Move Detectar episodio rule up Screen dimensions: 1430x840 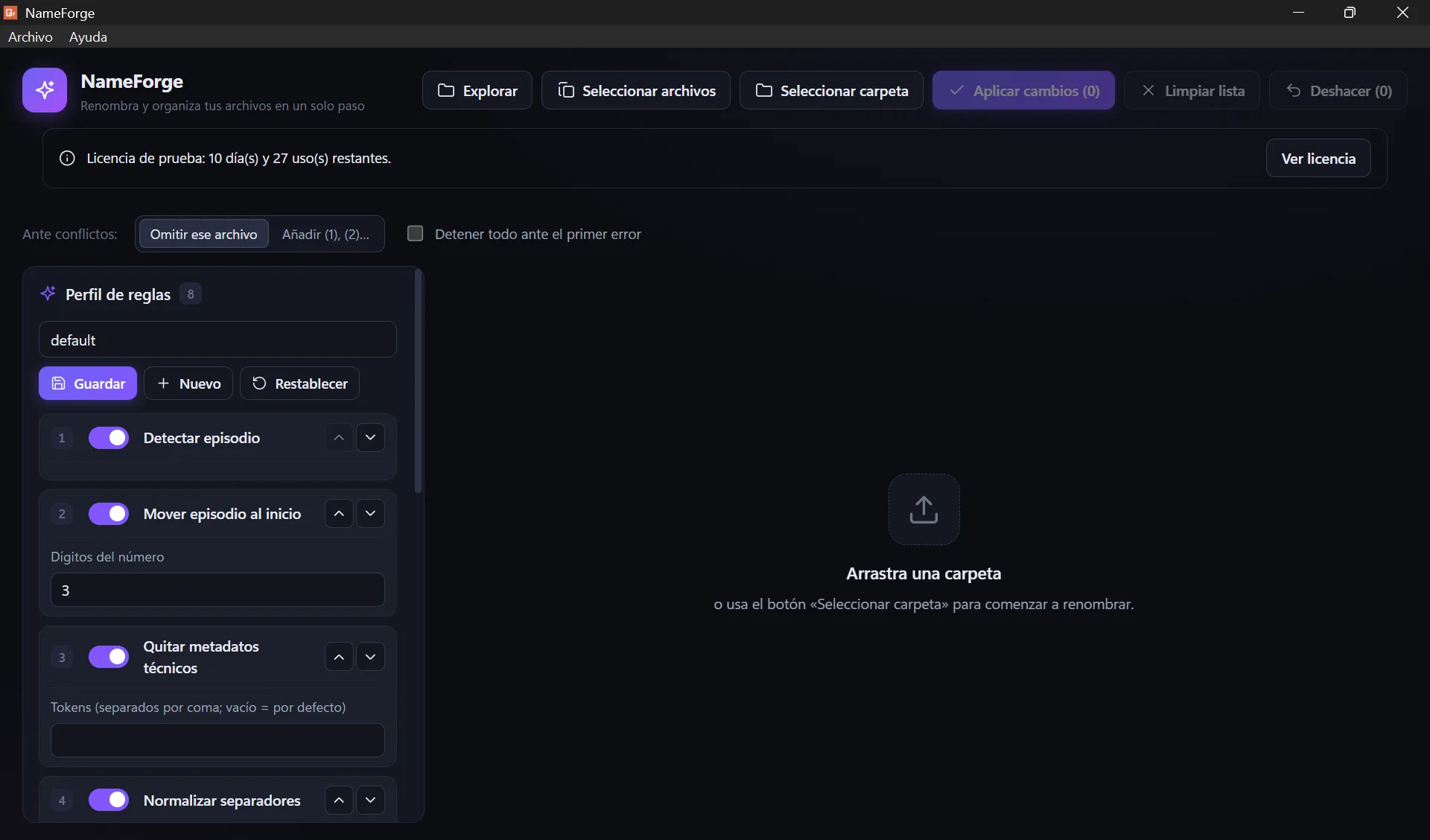tap(339, 438)
